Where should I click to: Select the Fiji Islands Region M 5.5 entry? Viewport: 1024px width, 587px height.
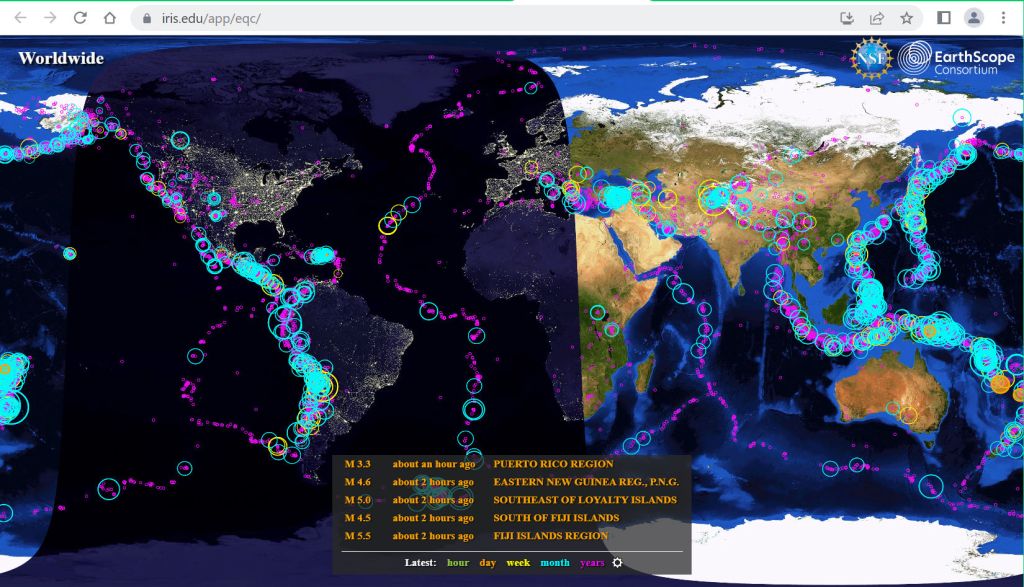[x=550, y=536]
